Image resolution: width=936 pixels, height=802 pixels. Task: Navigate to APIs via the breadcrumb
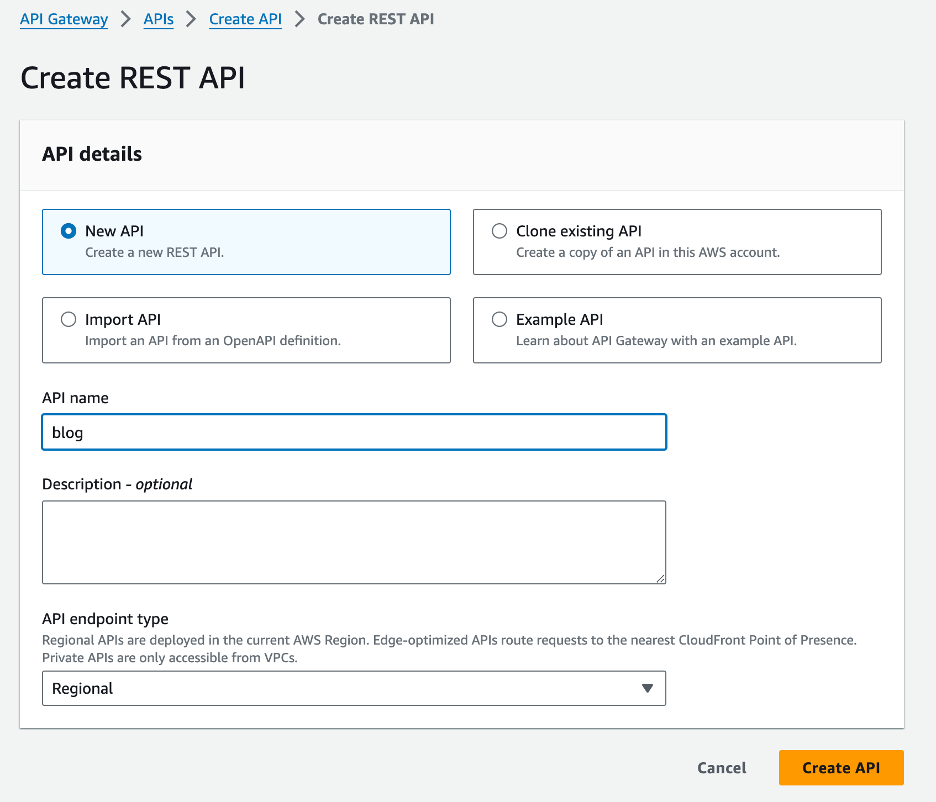click(158, 18)
